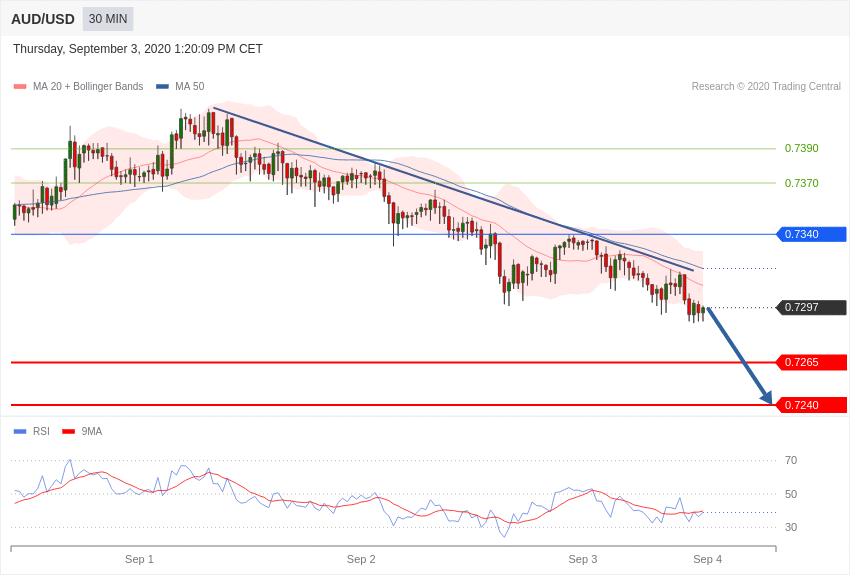Click the Sep 1 date axis label
Screen dimensions: 850x576
[x=139, y=559]
